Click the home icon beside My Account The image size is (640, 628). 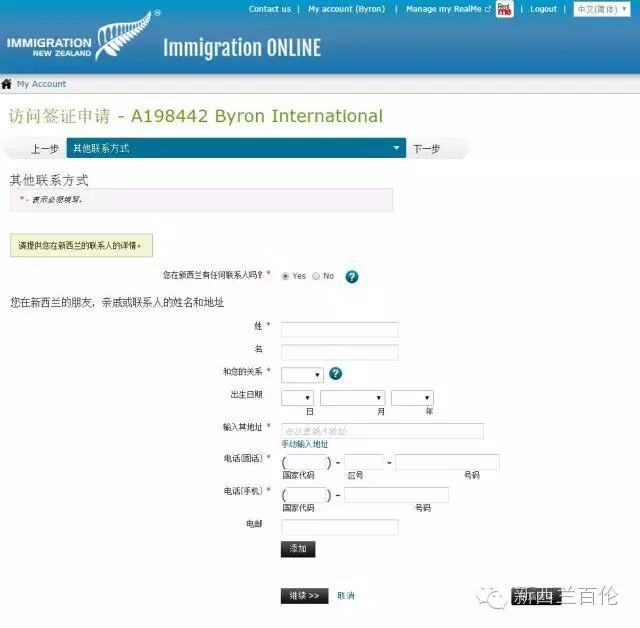(x=7, y=84)
